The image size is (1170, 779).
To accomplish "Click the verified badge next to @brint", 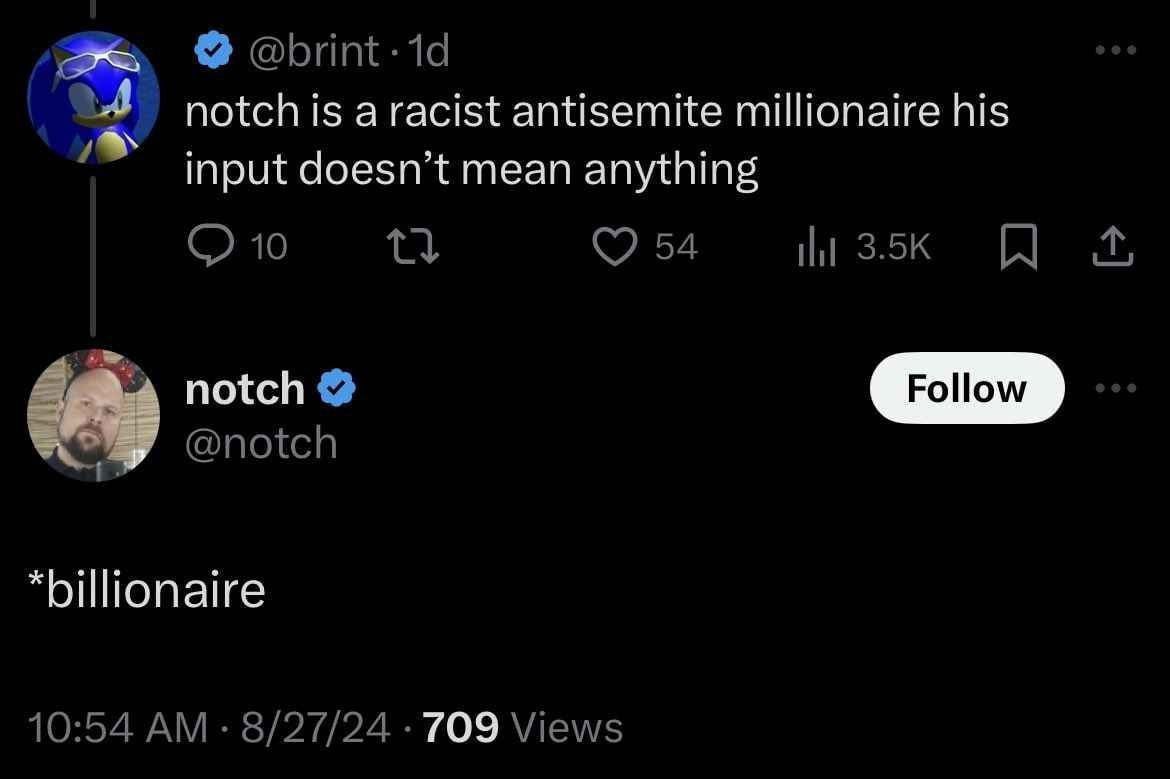I will [213, 50].
